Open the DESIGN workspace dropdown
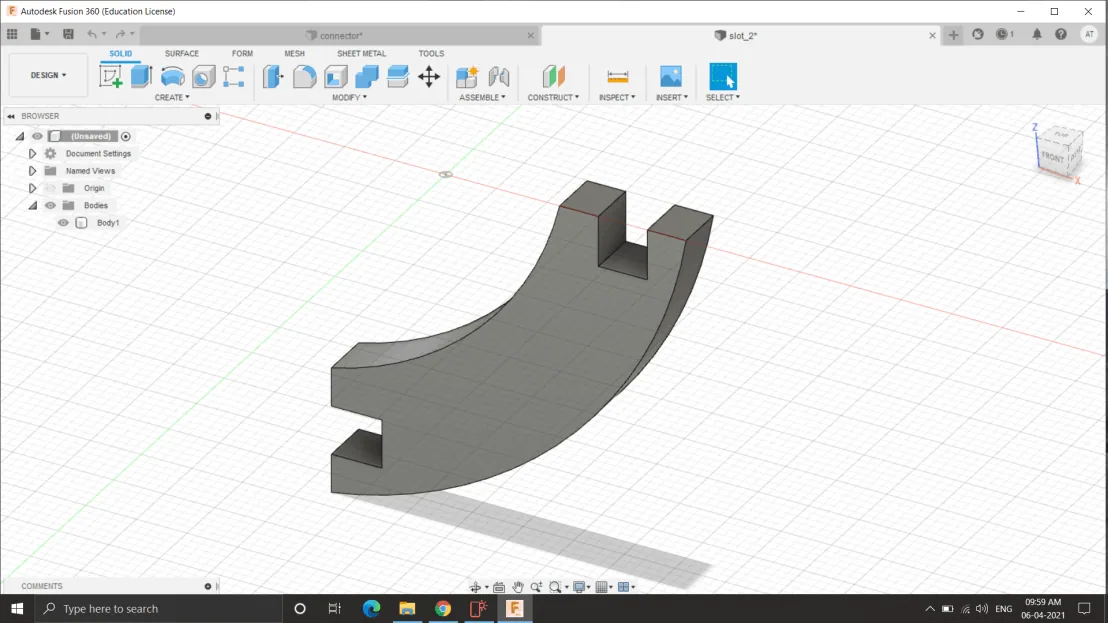Viewport: 1108px width, 623px height. (x=48, y=75)
